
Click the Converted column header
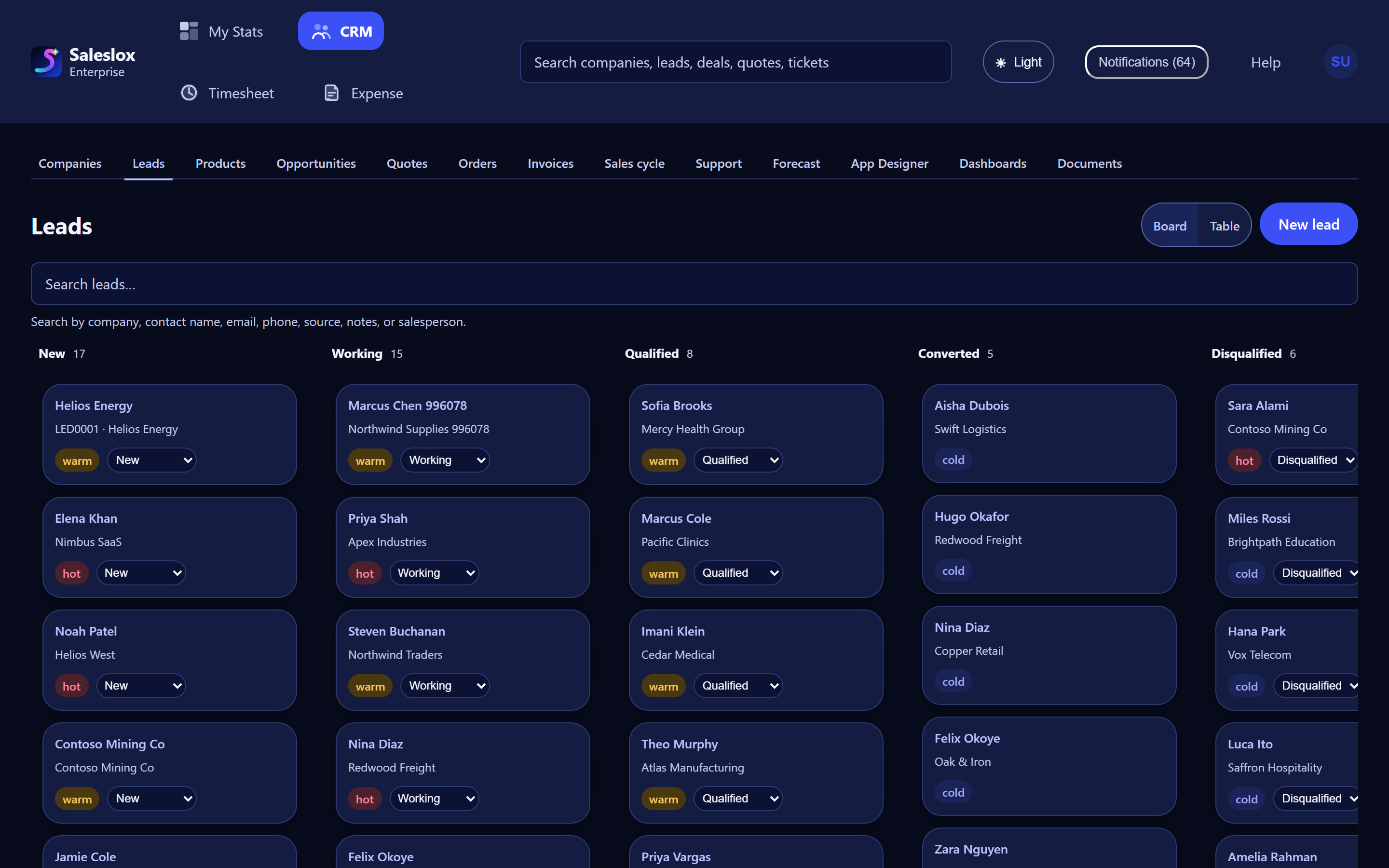click(949, 353)
